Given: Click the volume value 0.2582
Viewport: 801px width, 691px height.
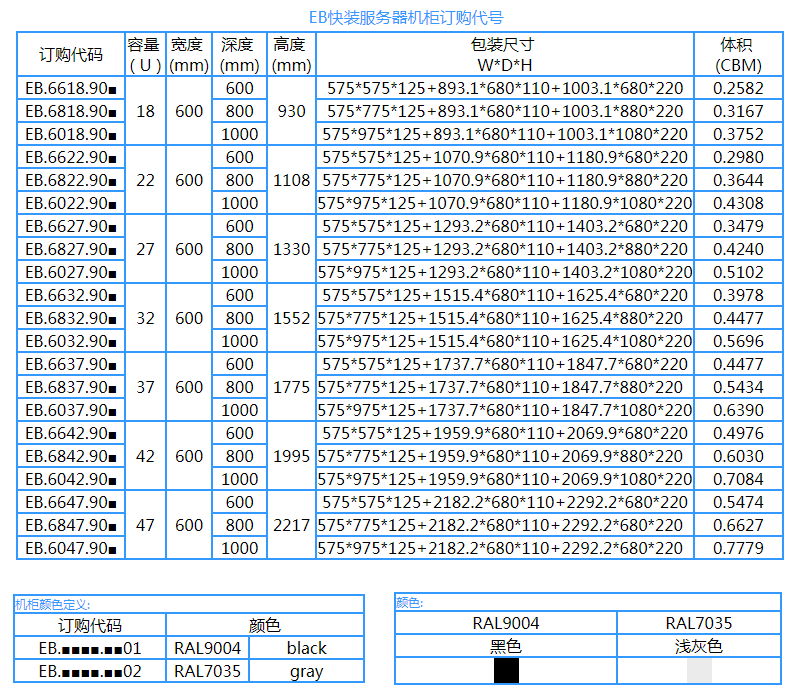Looking at the screenshot, I should pos(738,88).
